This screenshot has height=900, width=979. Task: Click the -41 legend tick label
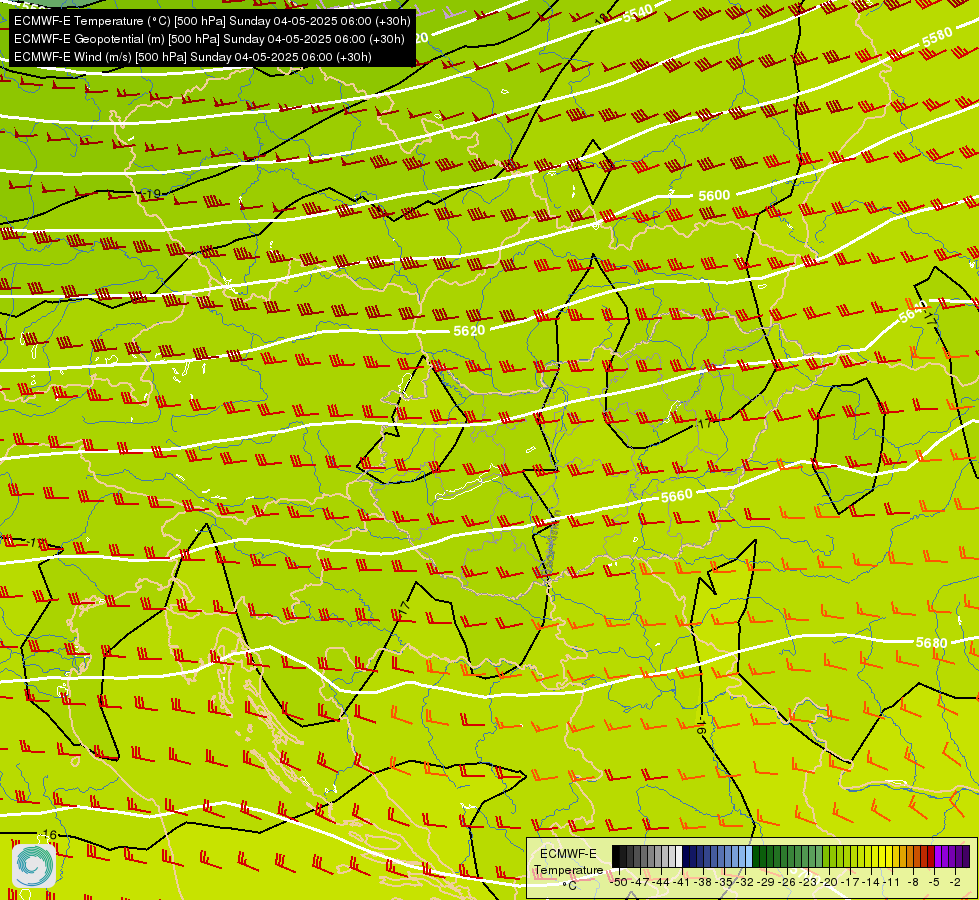[681, 883]
